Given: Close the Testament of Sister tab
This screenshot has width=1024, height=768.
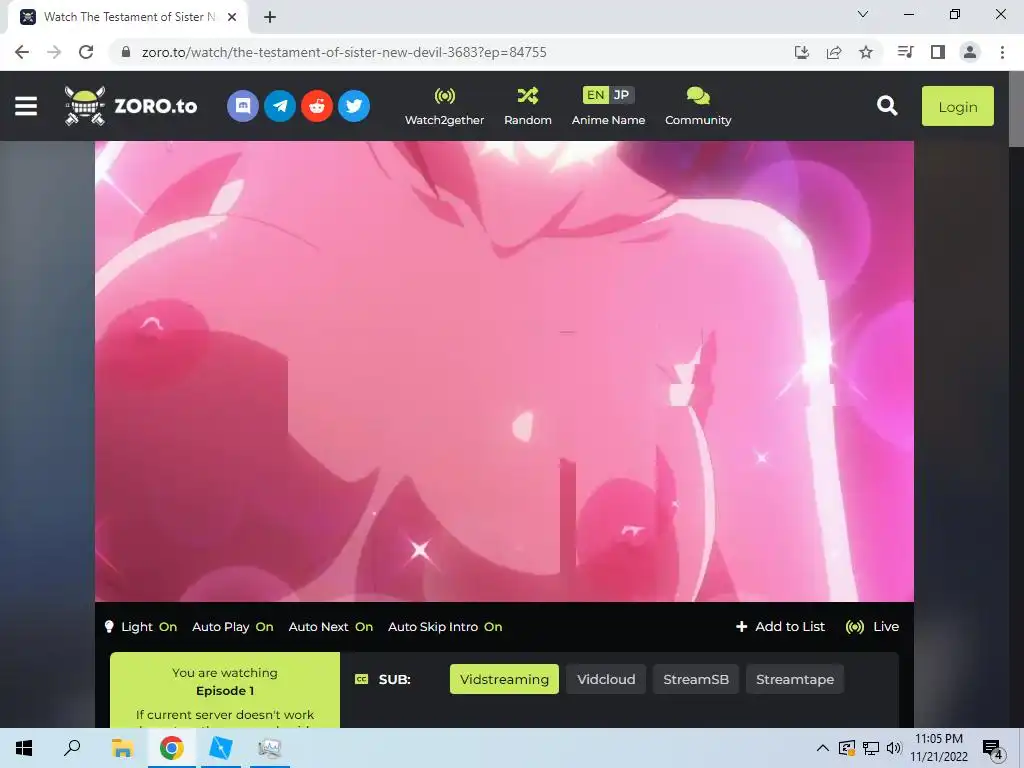Looking at the screenshot, I should (231, 17).
